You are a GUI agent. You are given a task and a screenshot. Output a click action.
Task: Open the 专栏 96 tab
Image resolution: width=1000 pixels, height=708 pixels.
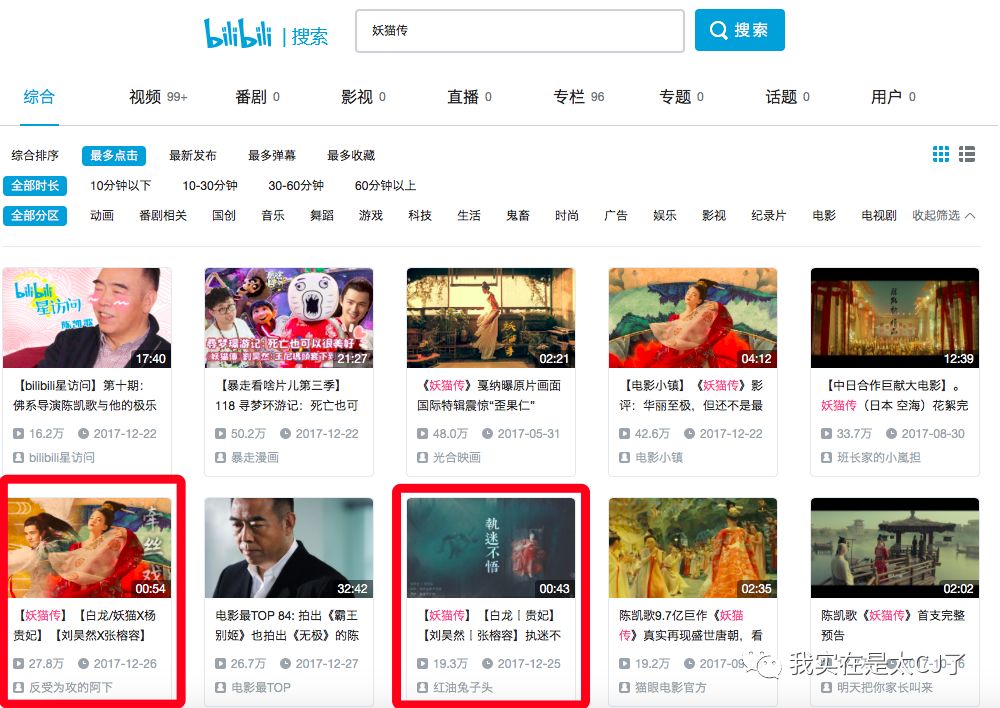[x=578, y=97]
